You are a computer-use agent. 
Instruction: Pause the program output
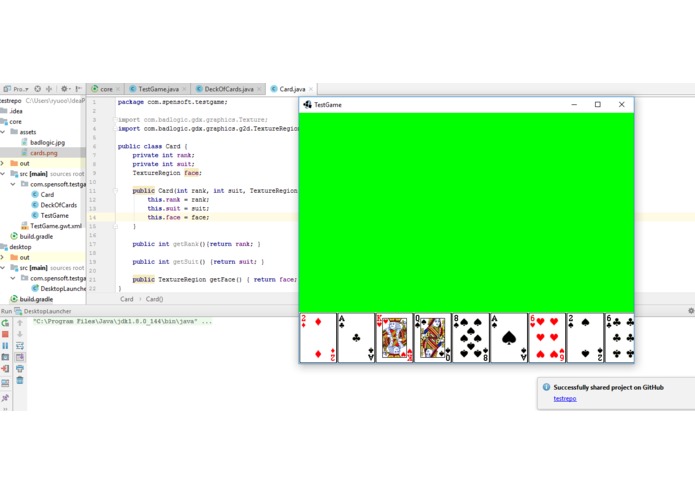5,346
